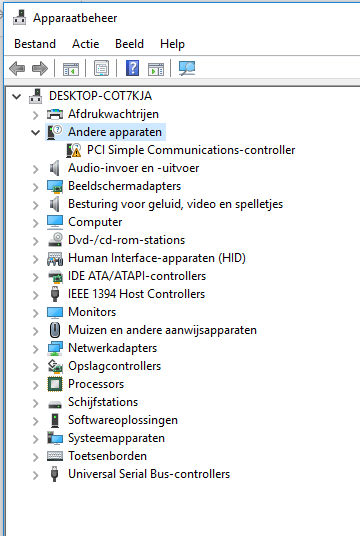
Task: Open the Properties toolbar icon
Action: coord(102,68)
